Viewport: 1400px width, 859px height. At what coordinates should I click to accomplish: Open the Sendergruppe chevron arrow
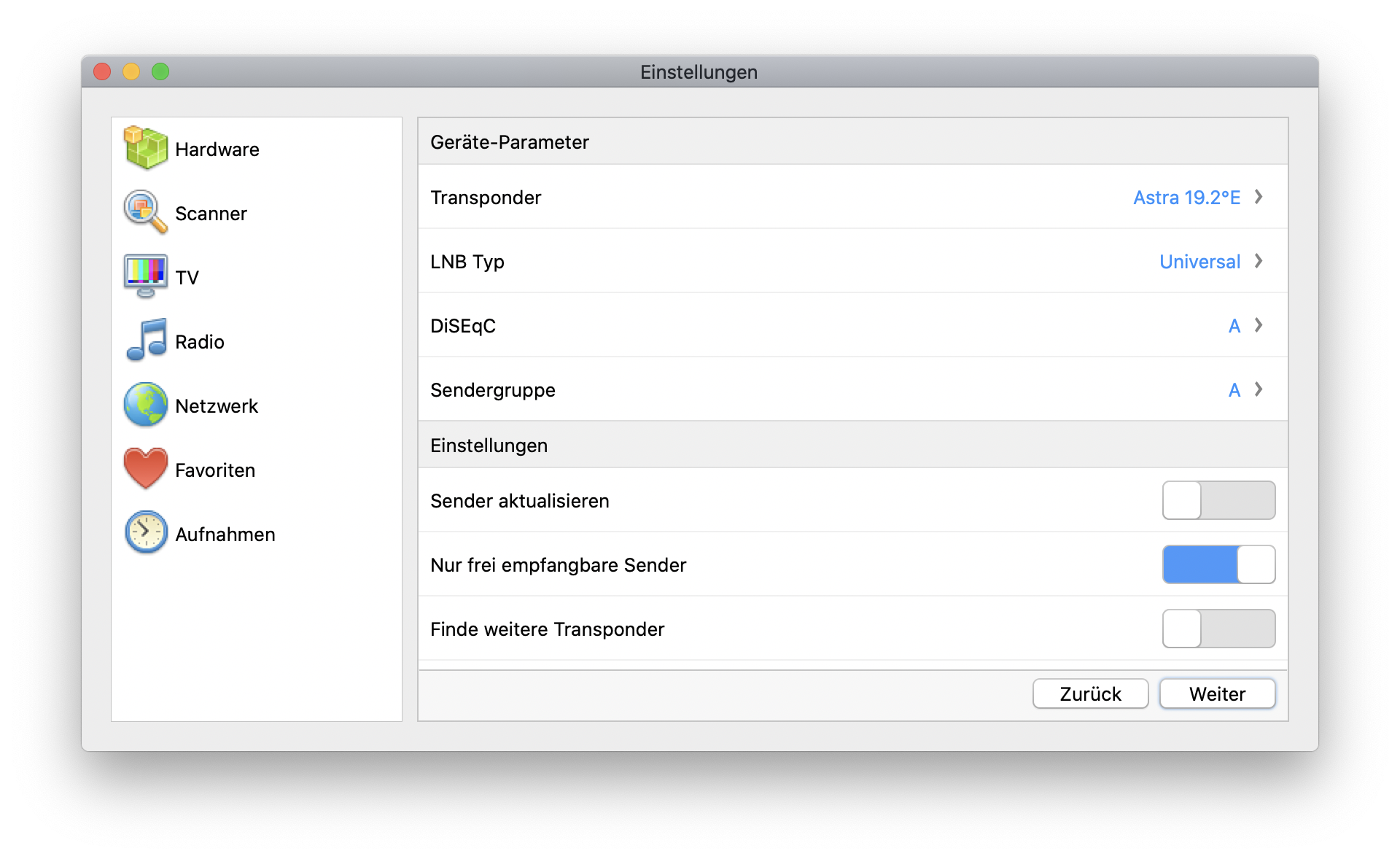coord(1259,389)
